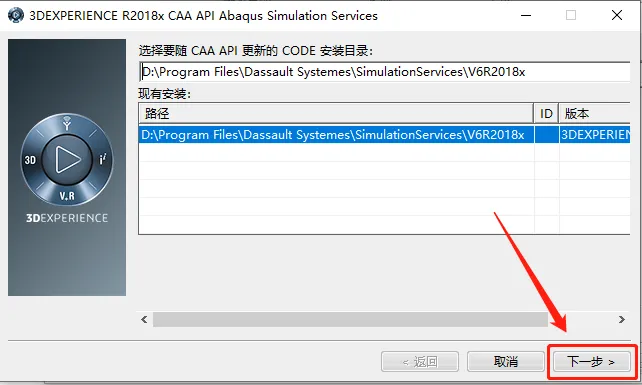Focus the CODE install directory input field
Screen dimensions: 642x385
(384, 72)
